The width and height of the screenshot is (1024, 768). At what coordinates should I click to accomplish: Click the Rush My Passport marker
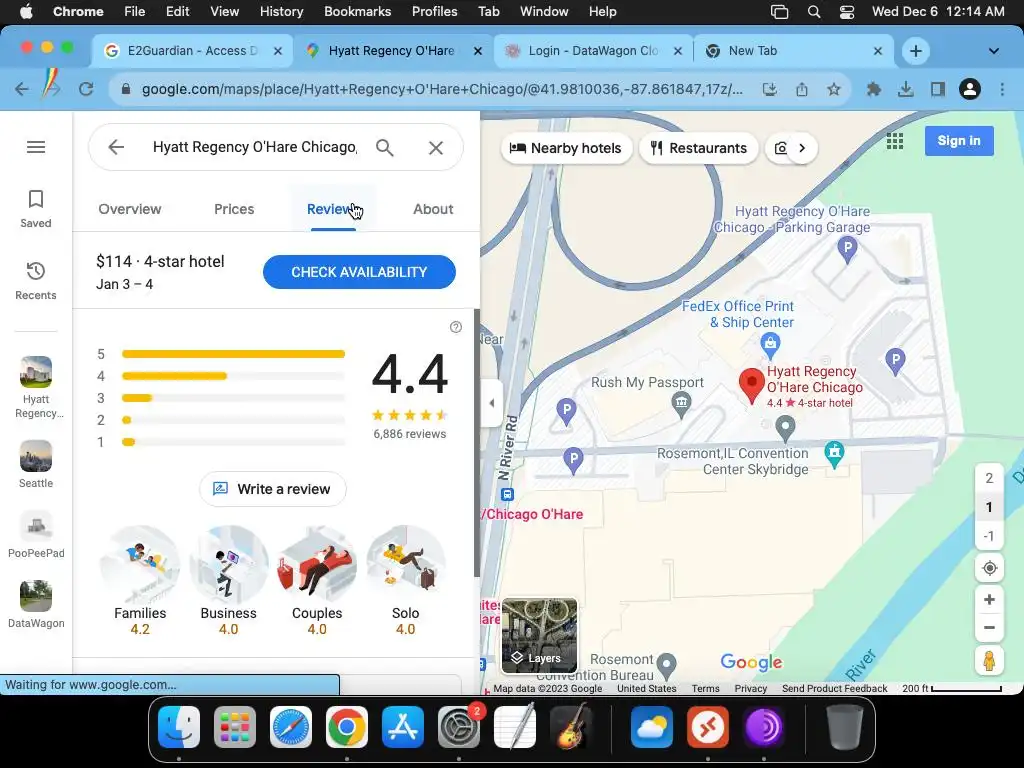[x=682, y=404]
